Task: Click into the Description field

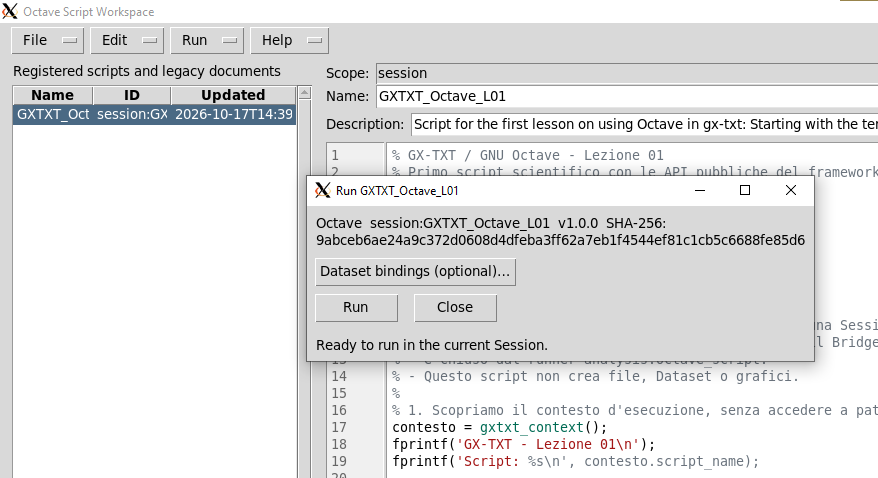Action: click(645, 124)
